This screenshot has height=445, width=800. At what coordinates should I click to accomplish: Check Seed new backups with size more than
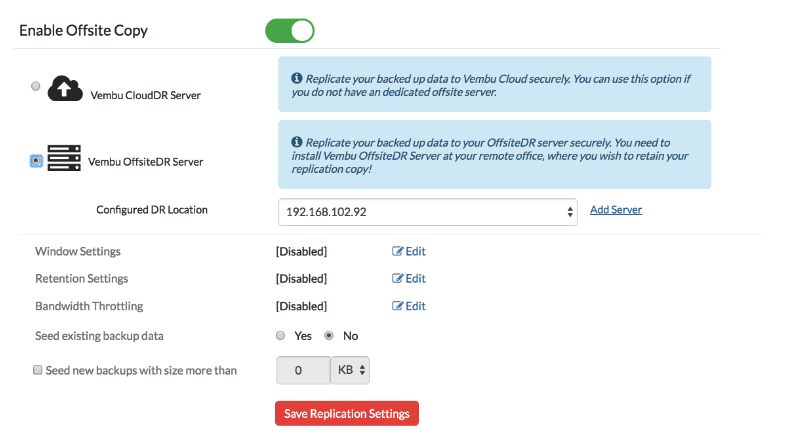[38, 370]
